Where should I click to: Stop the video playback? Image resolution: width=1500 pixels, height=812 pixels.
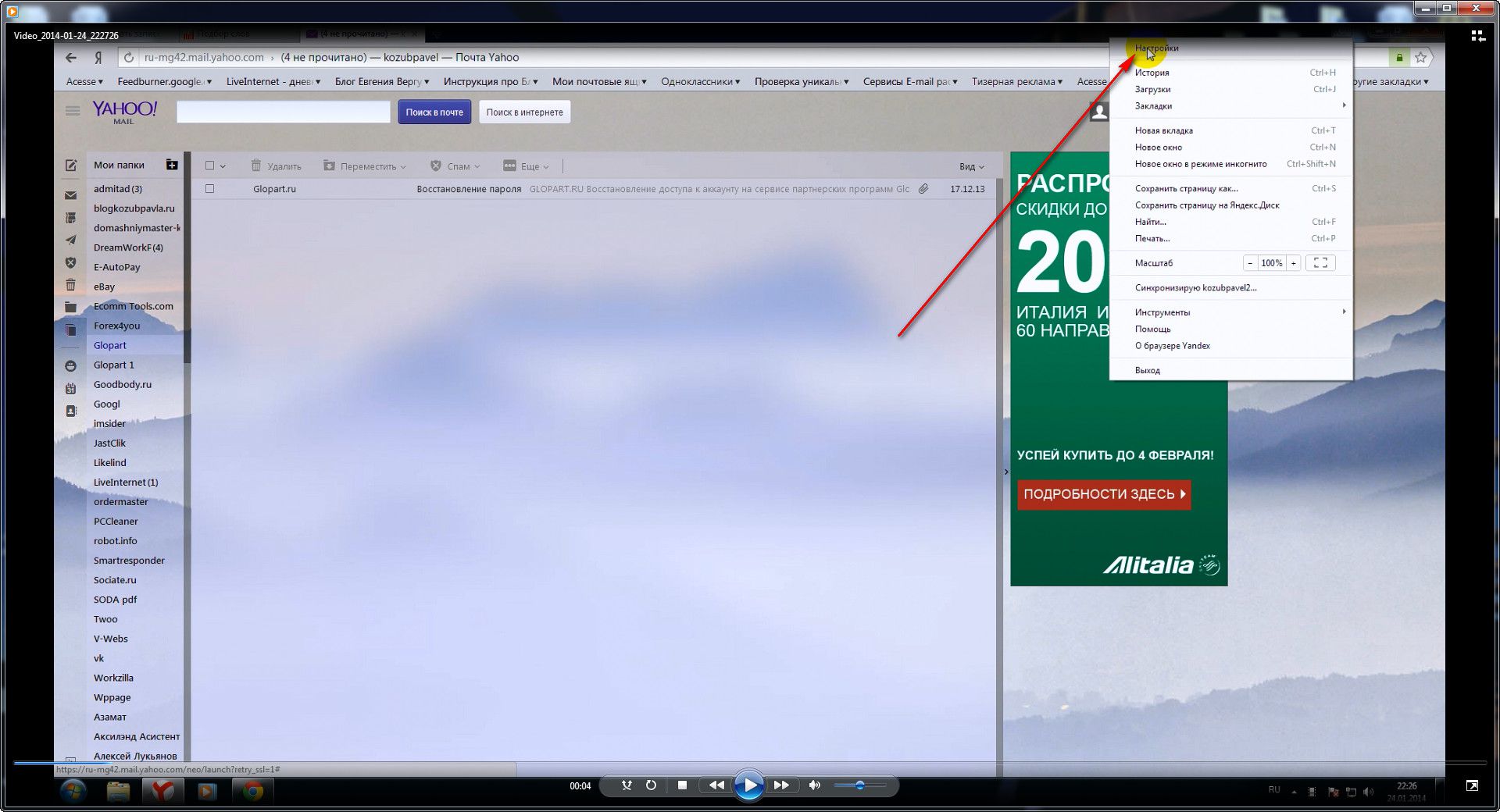point(682,785)
